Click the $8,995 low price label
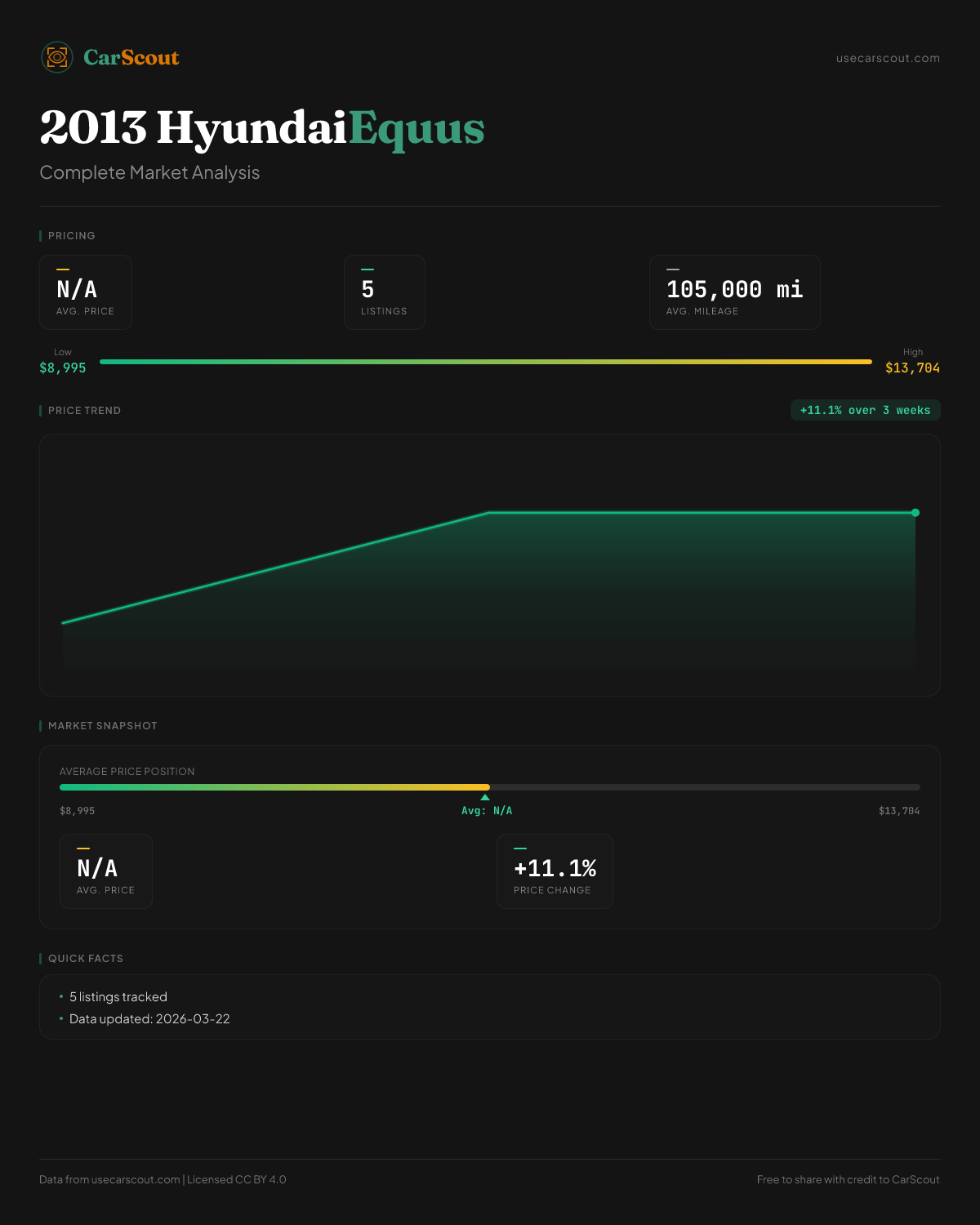Screen dimensions: 980x1225 63,368
